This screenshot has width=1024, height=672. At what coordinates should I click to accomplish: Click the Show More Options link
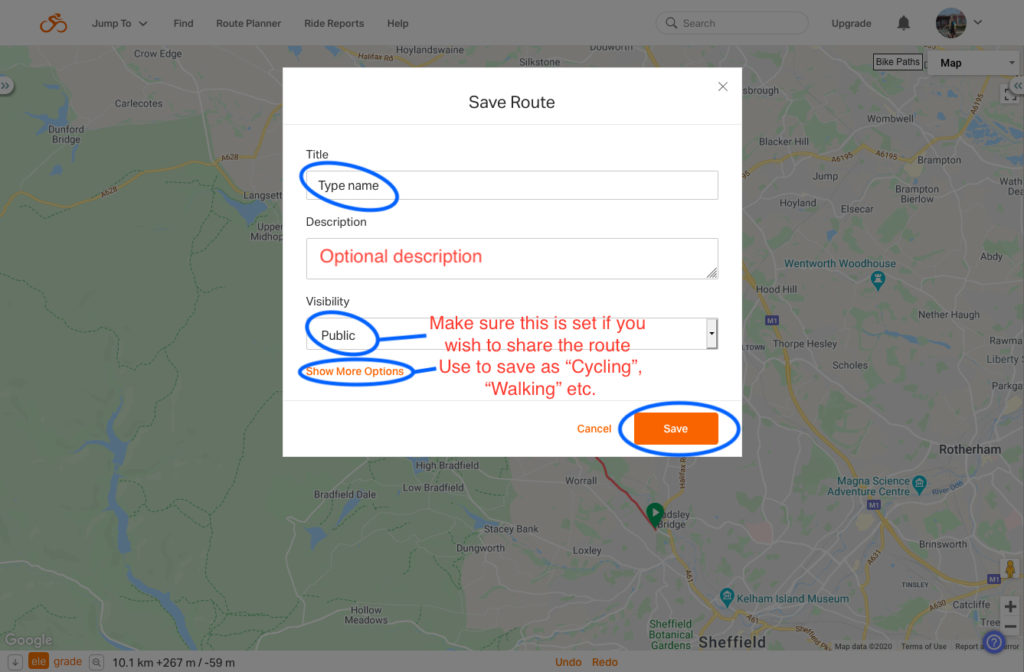[x=355, y=371]
